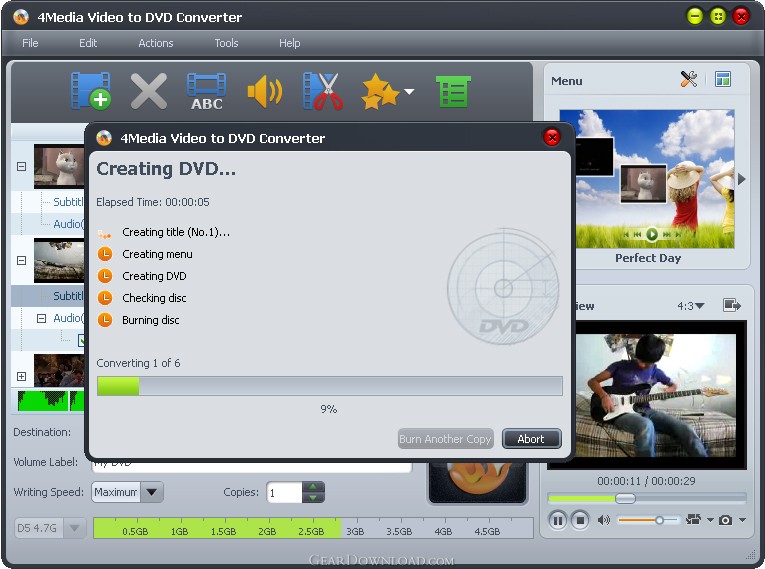Viewport: 765px width, 569px height.
Task: Close the Creating DVD dialog
Action: coord(552,138)
